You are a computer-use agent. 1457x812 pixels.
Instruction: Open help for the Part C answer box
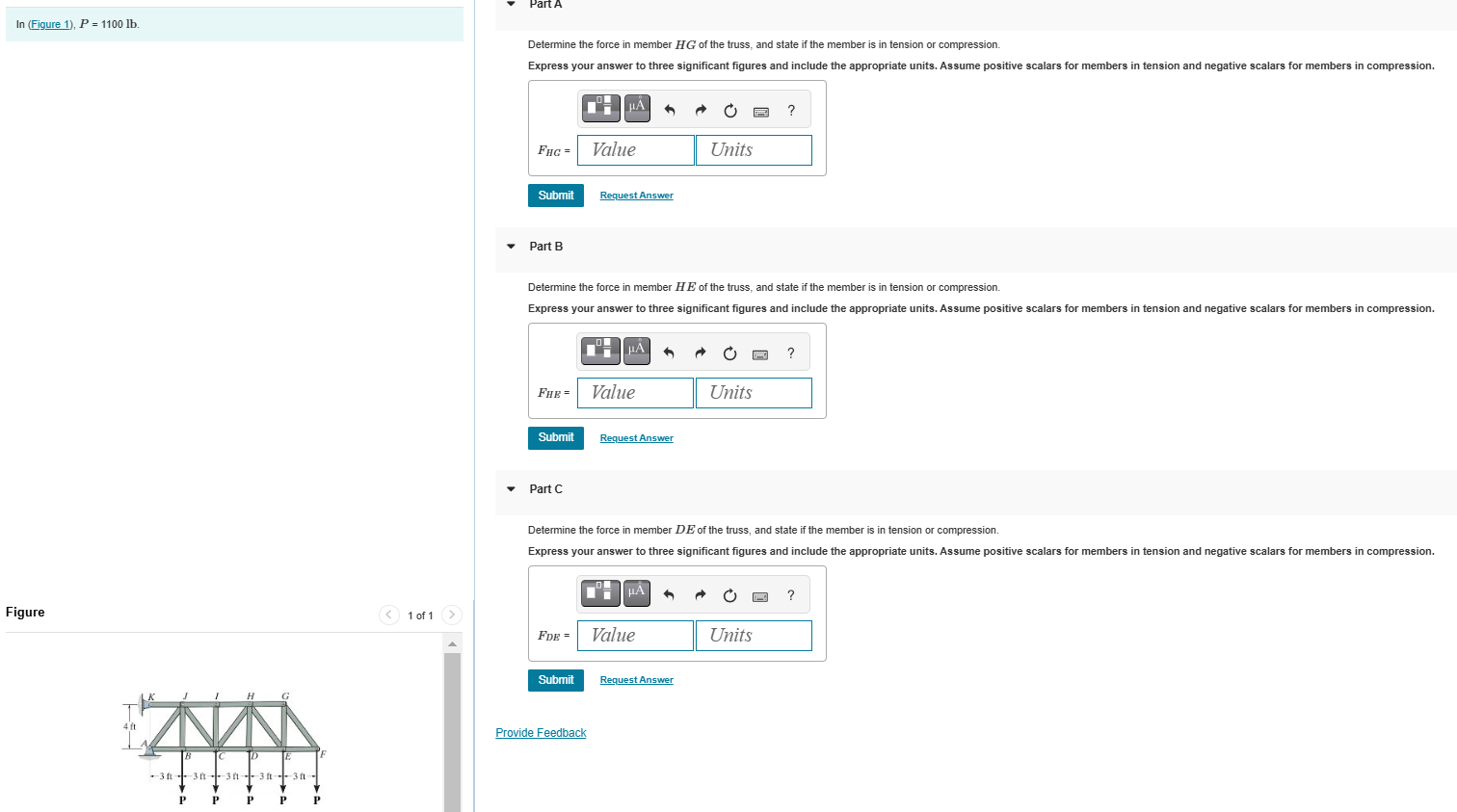(790, 595)
